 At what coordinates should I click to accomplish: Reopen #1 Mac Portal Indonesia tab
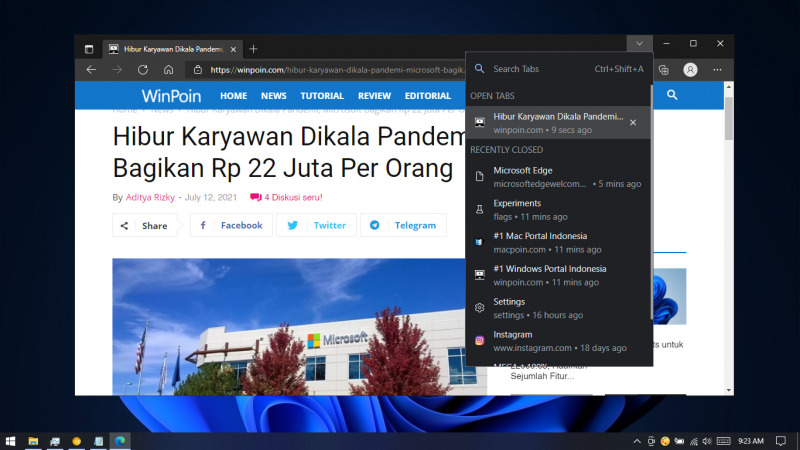[558, 242]
